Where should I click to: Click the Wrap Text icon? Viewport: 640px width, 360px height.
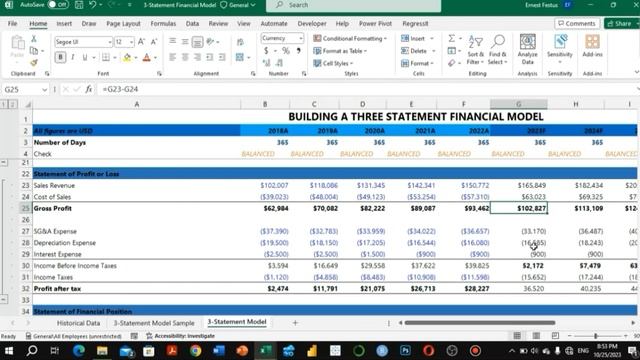[x=240, y=42]
